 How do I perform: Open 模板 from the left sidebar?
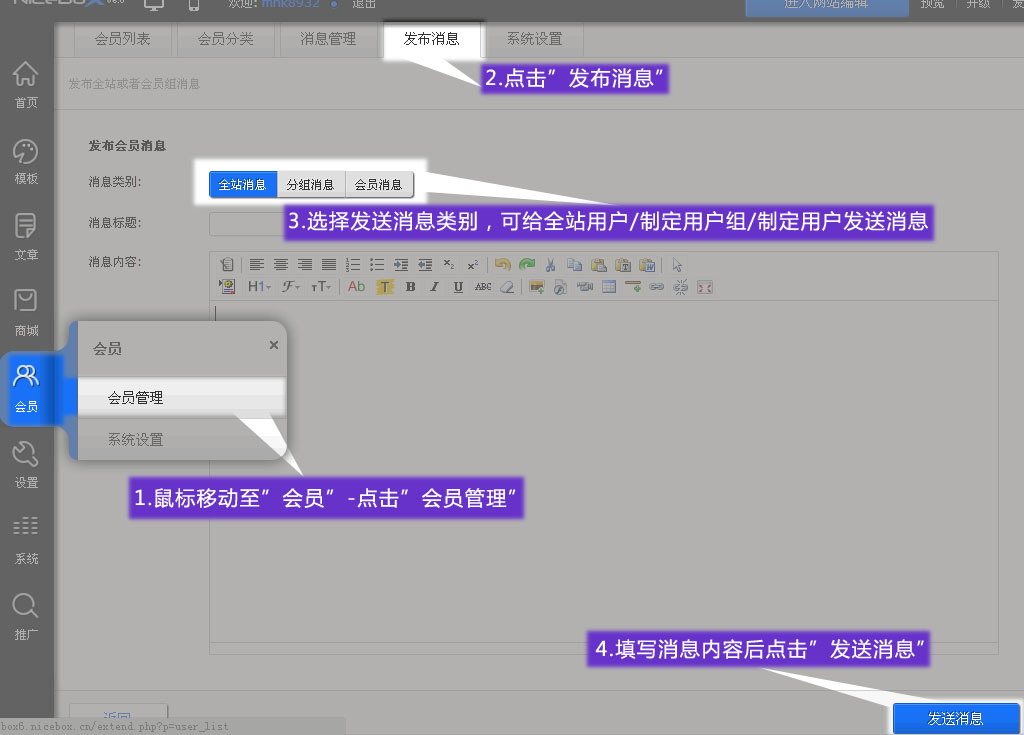tap(26, 162)
